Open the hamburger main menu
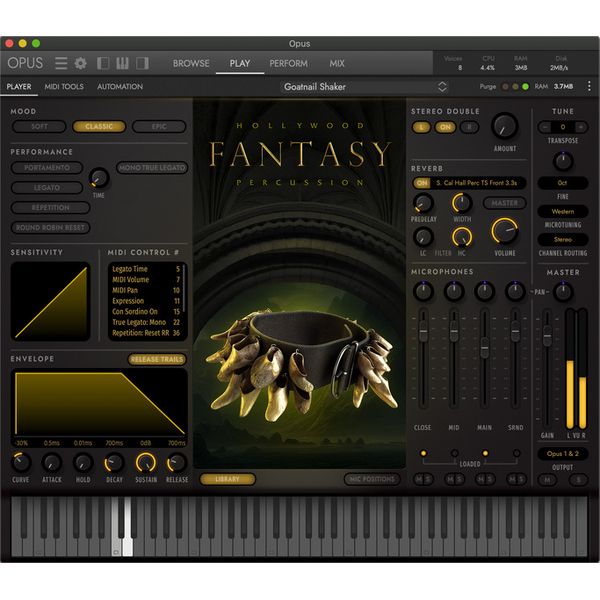The height and width of the screenshot is (600, 600). click(x=61, y=63)
